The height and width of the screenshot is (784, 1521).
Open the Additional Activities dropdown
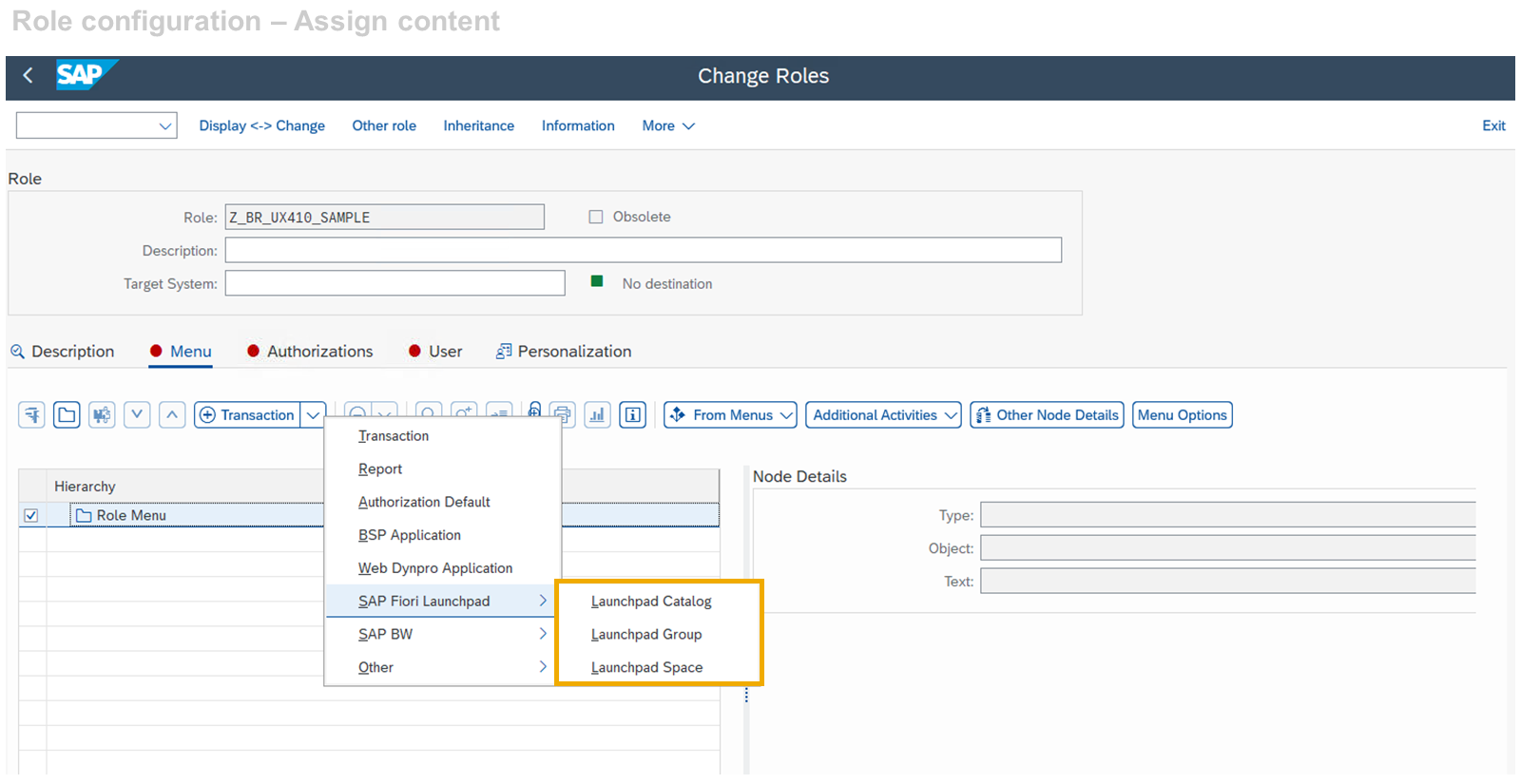click(883, 415)
